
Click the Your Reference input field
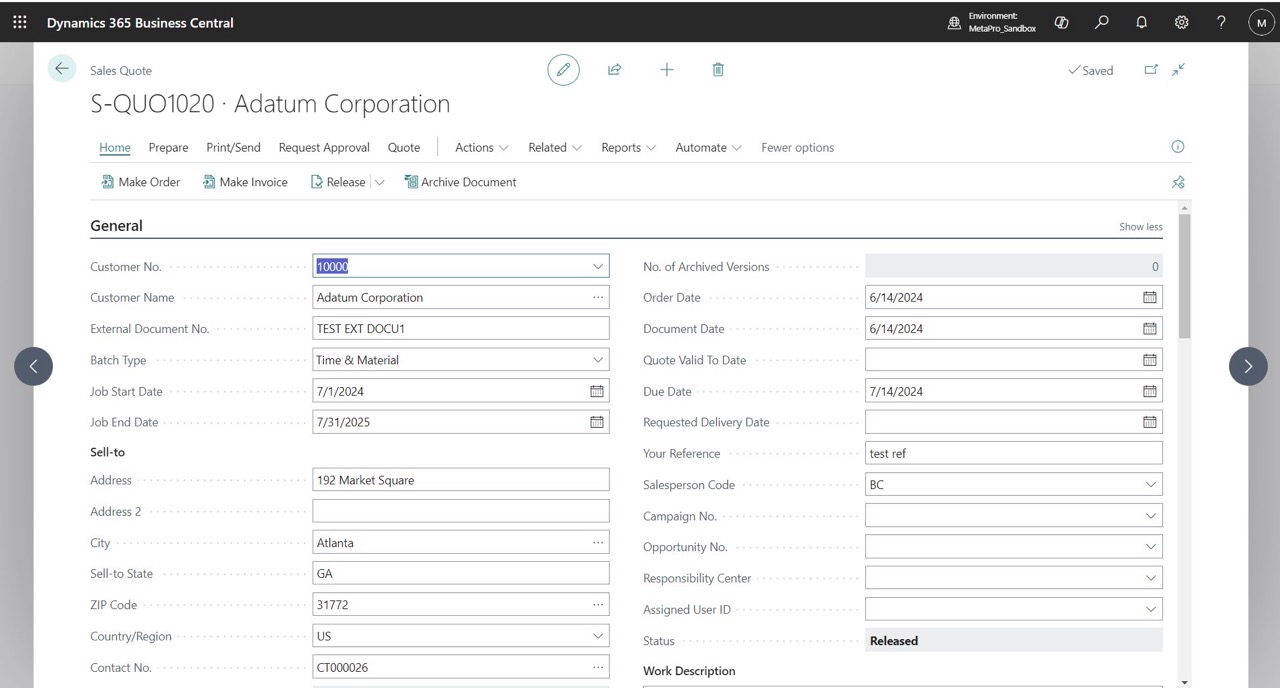1014,453
